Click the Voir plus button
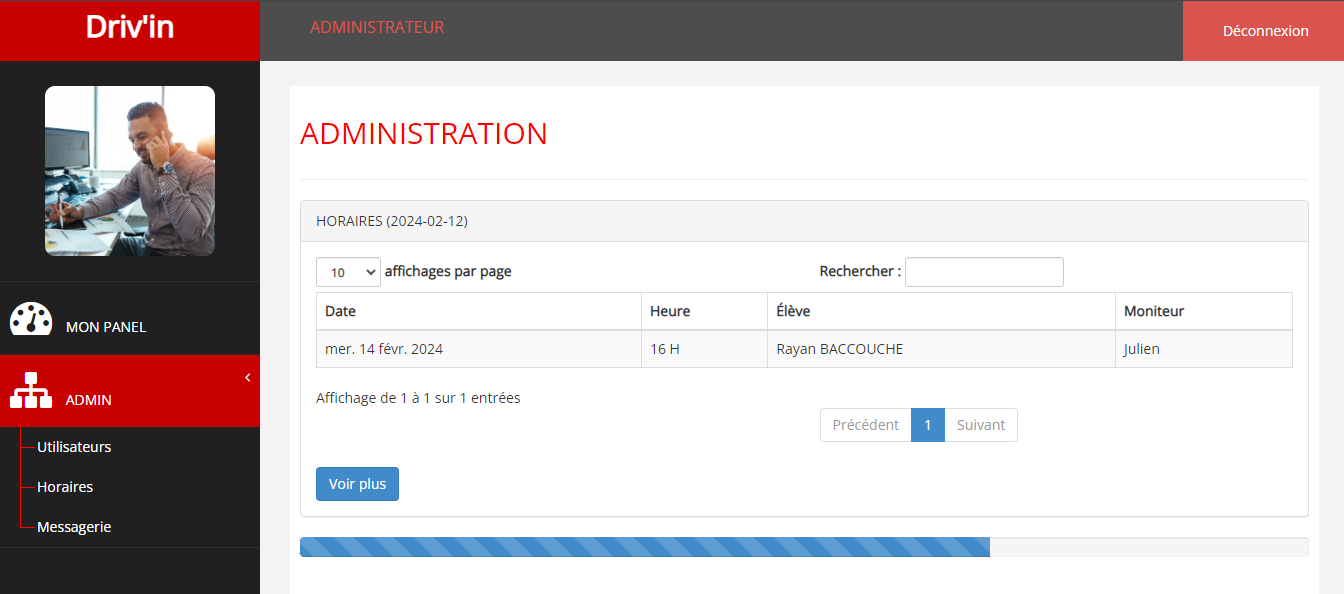The height and width of the screenshot is (594, 1344). pos(357,483)
